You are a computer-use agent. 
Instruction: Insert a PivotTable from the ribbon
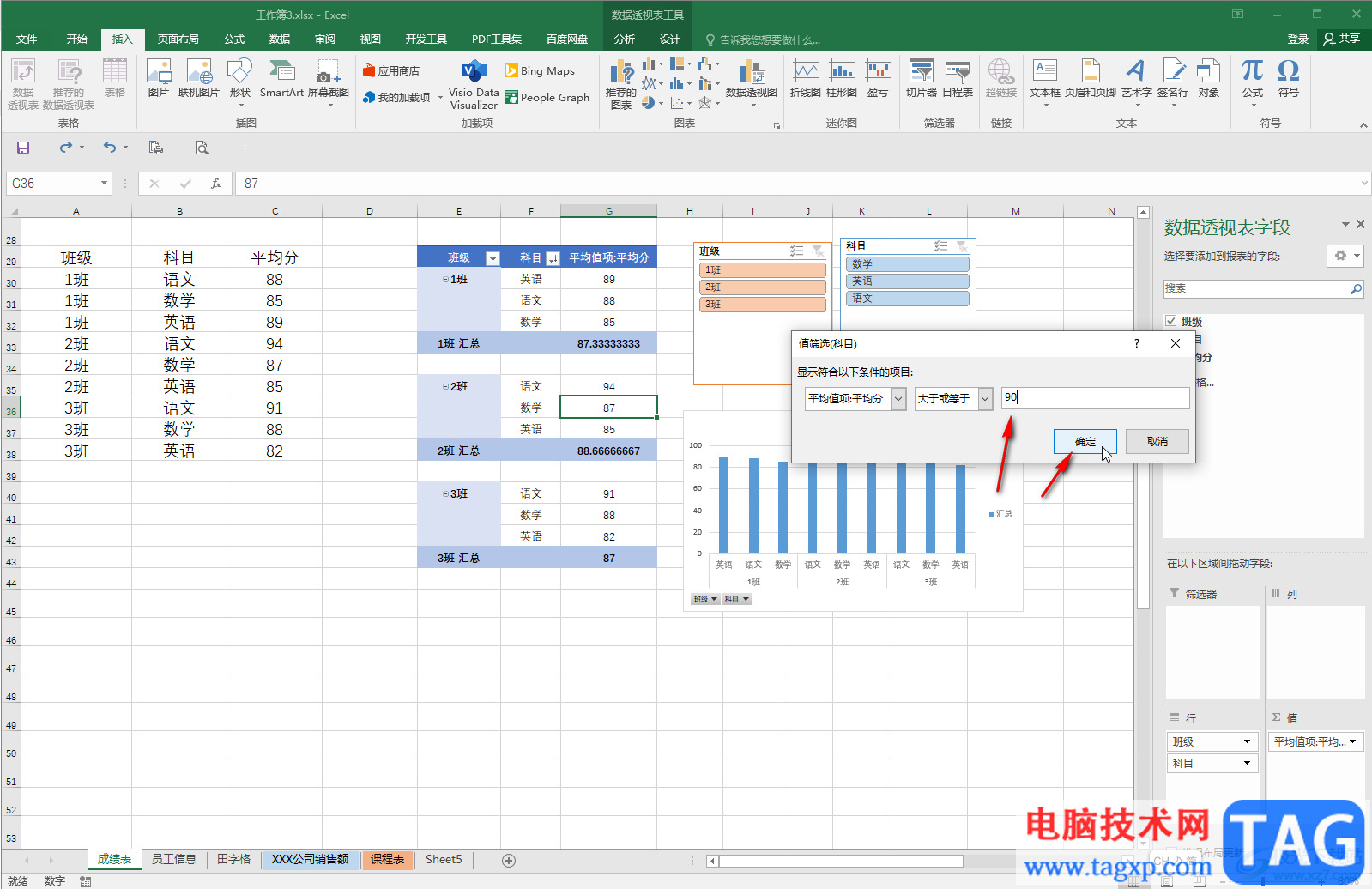pyautogui.click(x=23, y=83)
